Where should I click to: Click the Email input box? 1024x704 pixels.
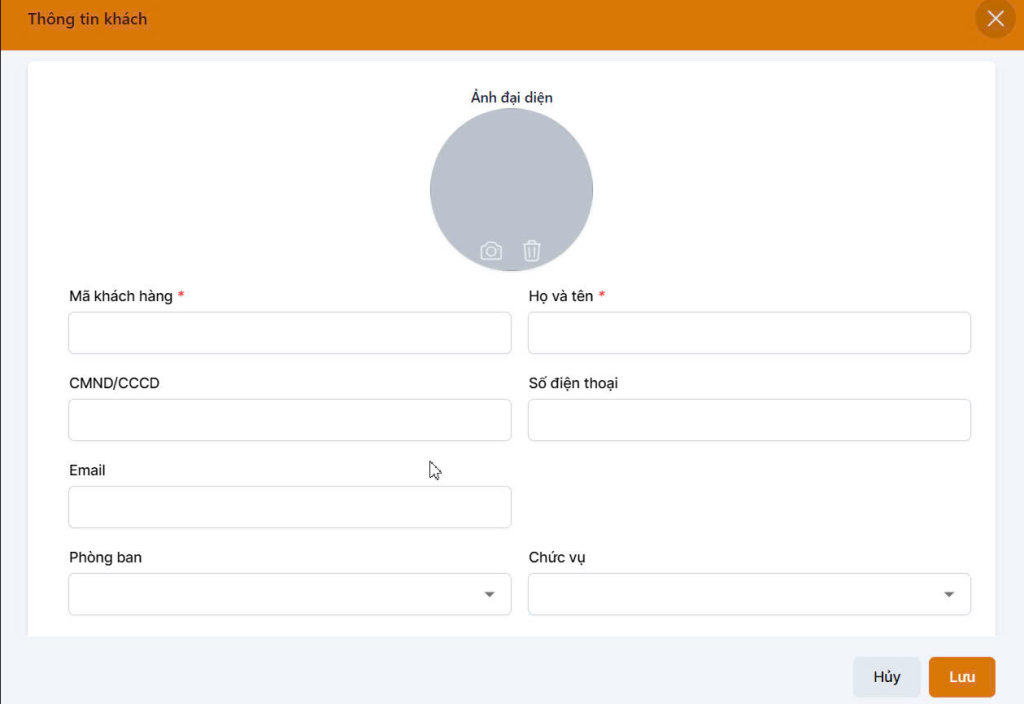click(290, 507)
